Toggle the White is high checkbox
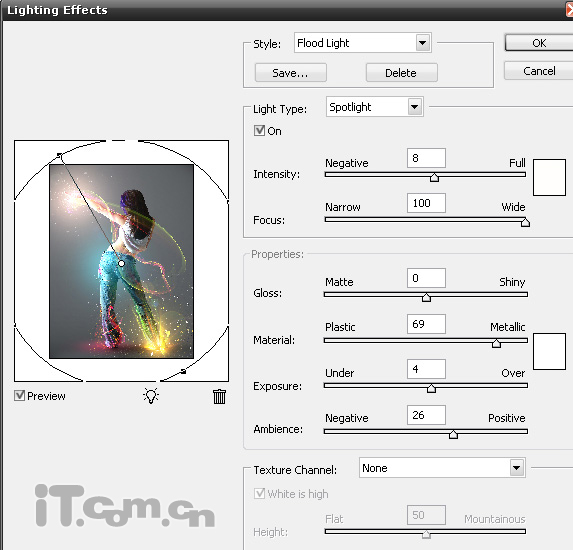 [x=259, y=494]
